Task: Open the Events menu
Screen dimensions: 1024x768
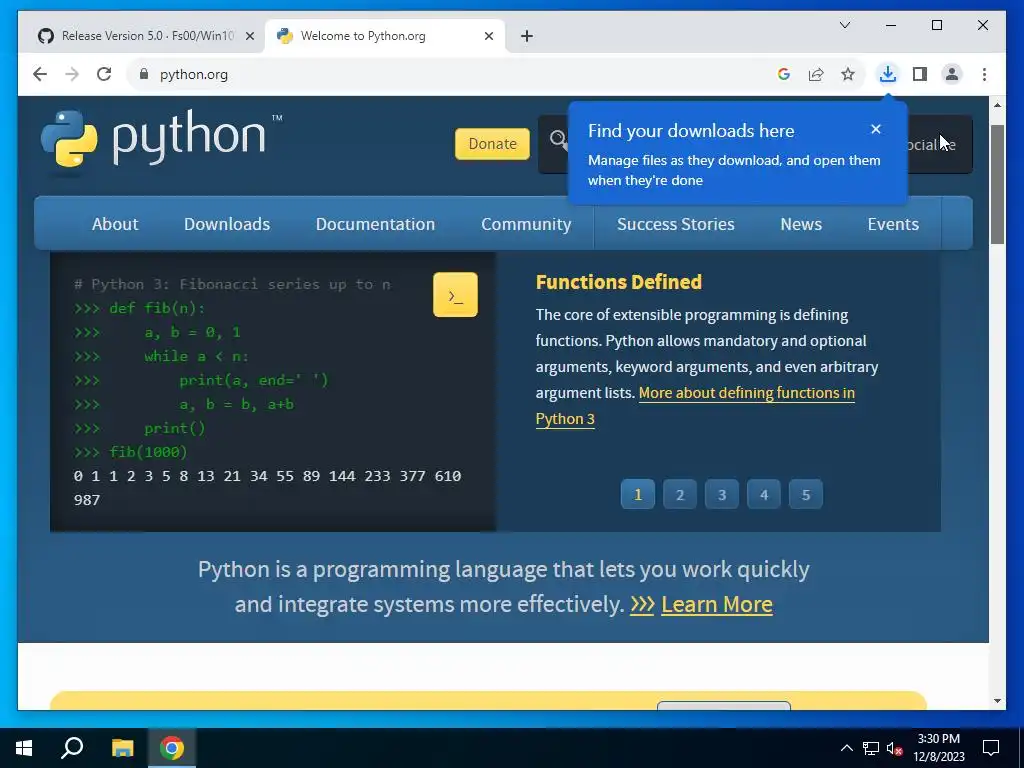Action: click(893, 224)
